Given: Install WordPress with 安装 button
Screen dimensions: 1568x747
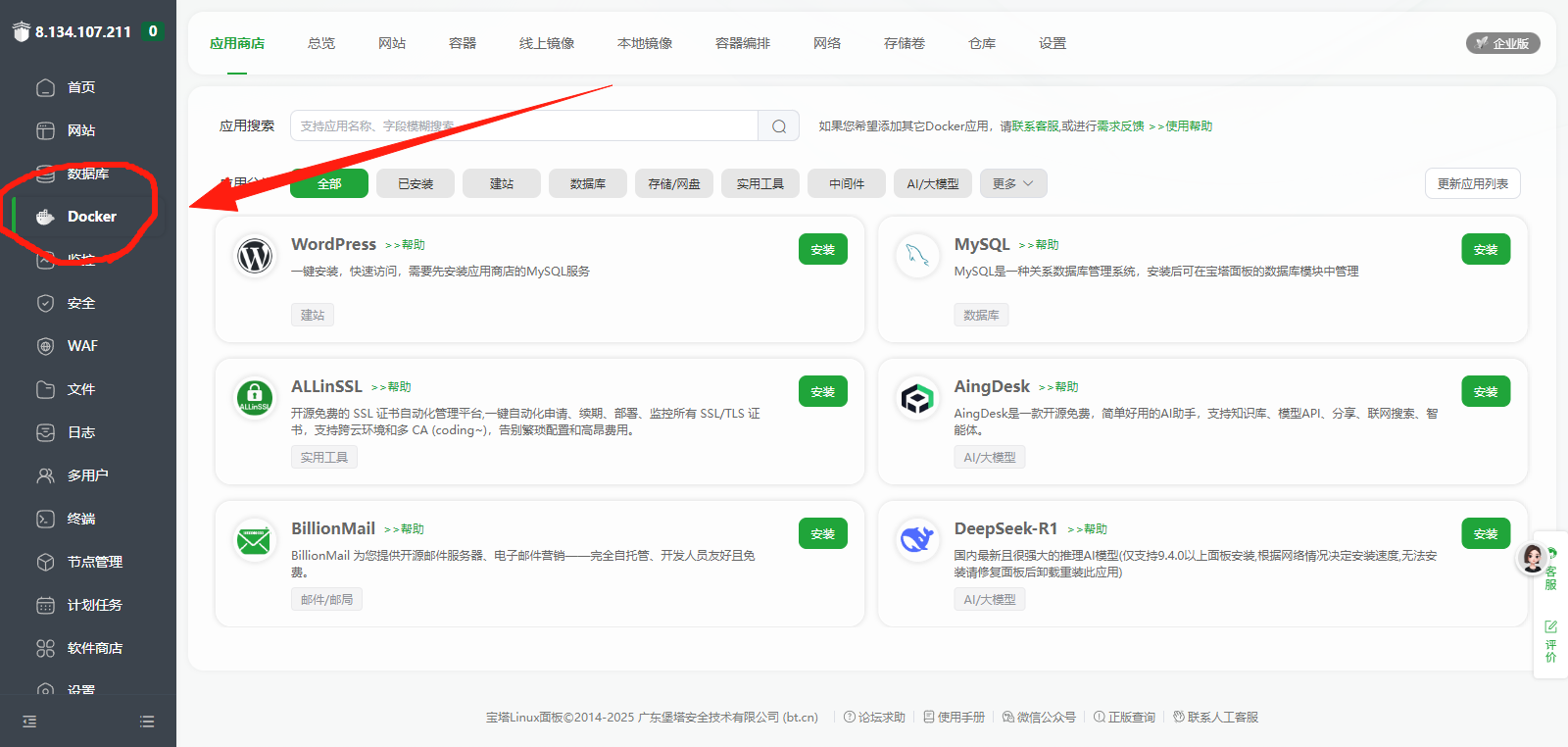Looking at the screenshot, I should 823,249.
